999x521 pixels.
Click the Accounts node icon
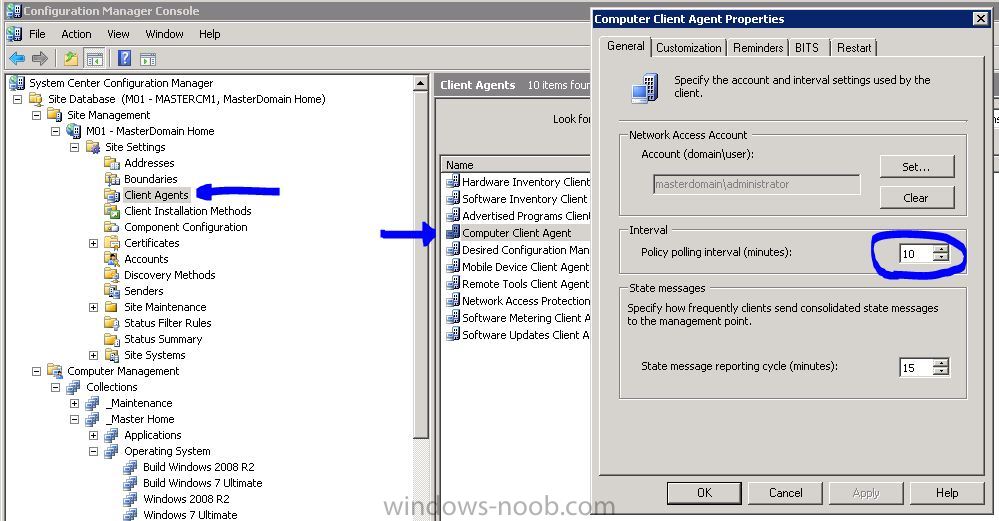point(112,259)
